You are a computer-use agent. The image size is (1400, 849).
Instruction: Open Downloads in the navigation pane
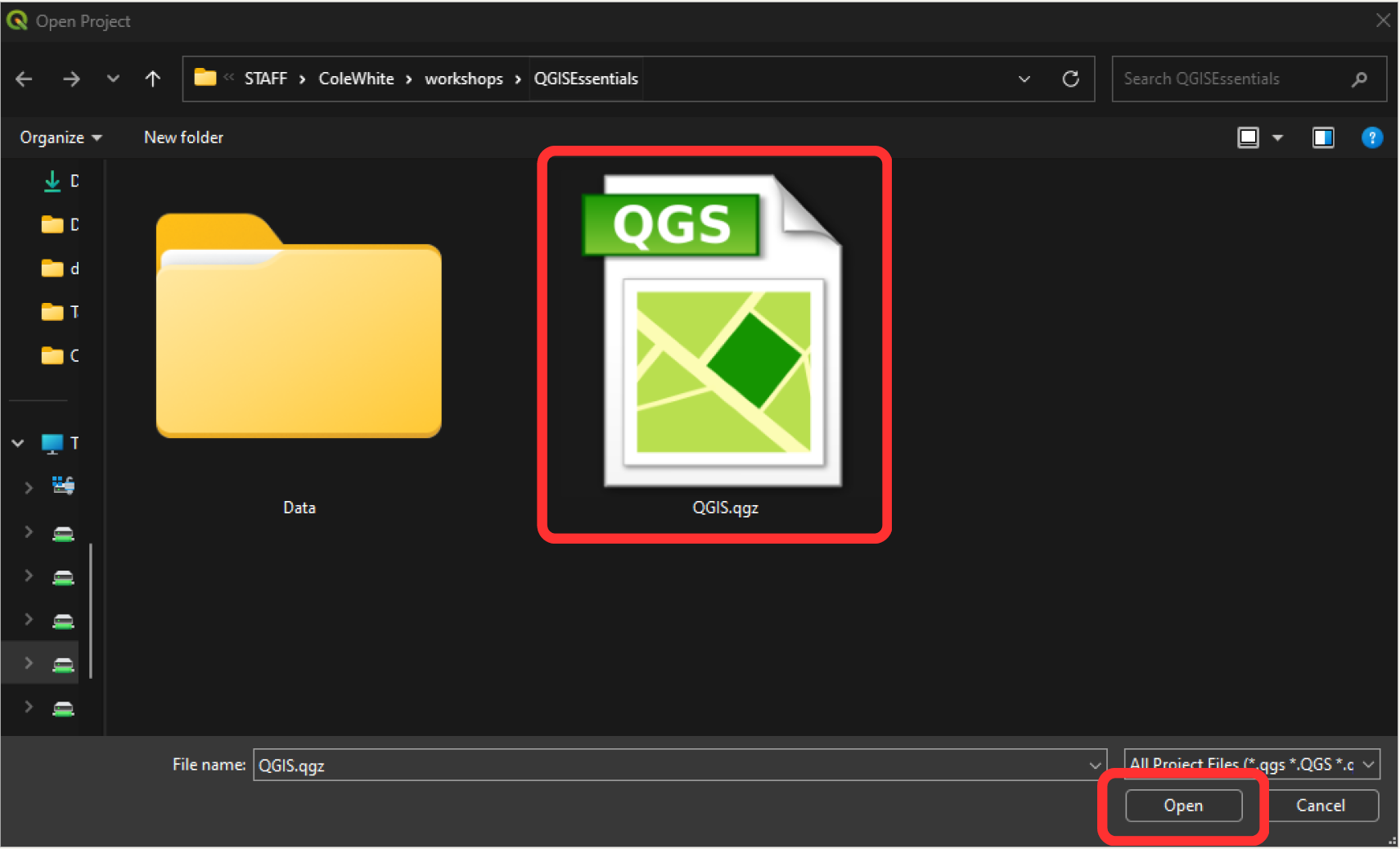click(x=61, y=181)
